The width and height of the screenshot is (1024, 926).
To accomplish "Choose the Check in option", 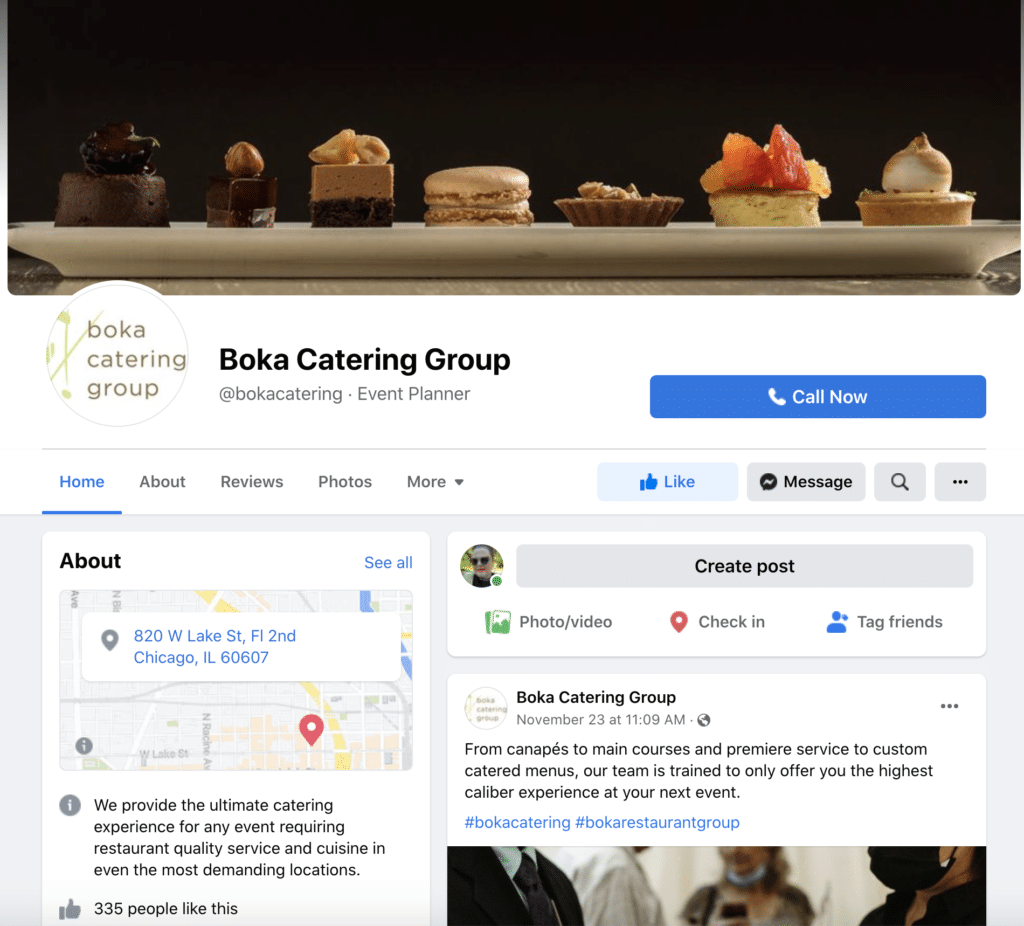I will [x=717, y=622].
